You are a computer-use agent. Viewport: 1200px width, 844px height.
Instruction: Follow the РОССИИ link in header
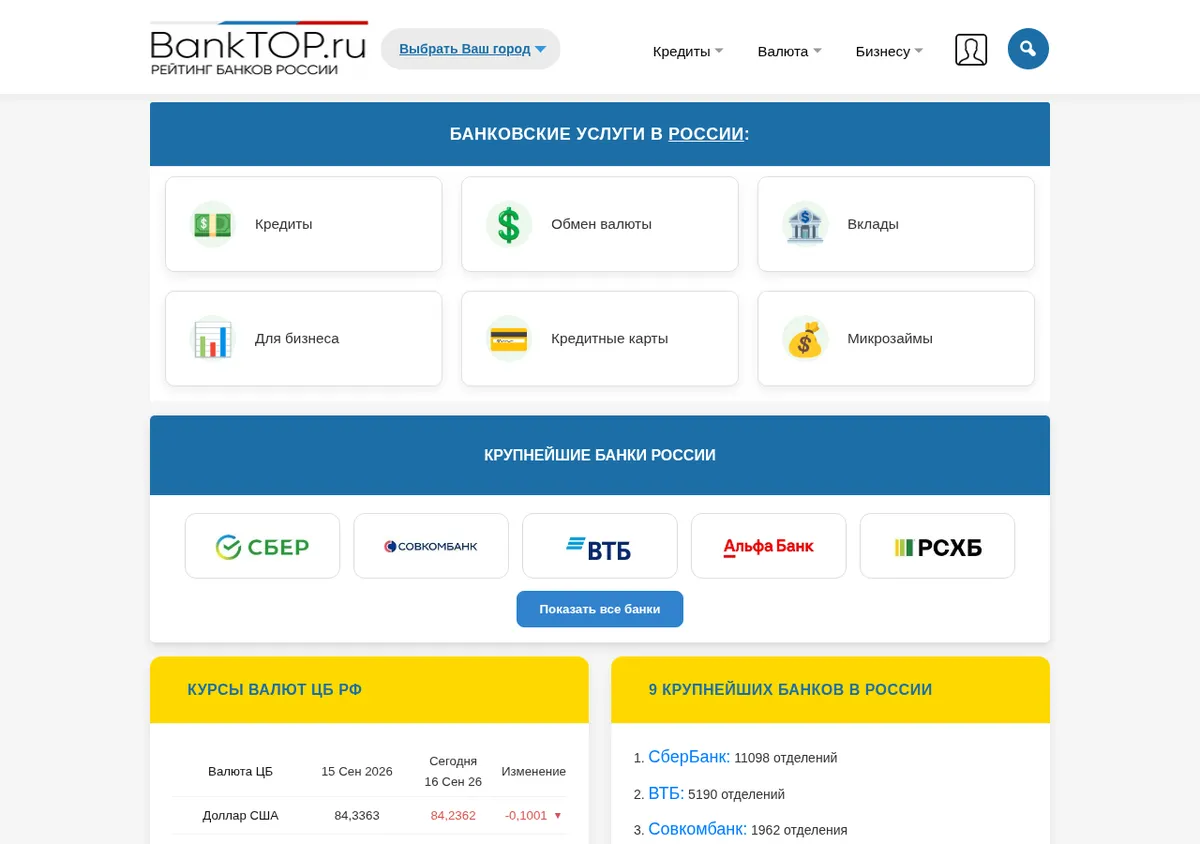(706, 134)
